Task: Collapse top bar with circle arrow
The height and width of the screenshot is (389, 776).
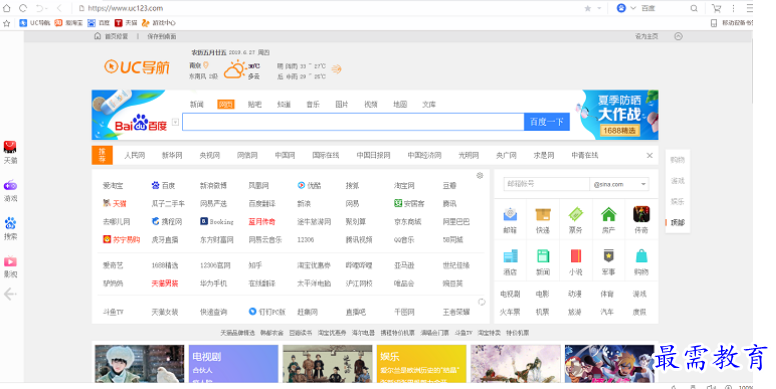Action: pos(678,36)
